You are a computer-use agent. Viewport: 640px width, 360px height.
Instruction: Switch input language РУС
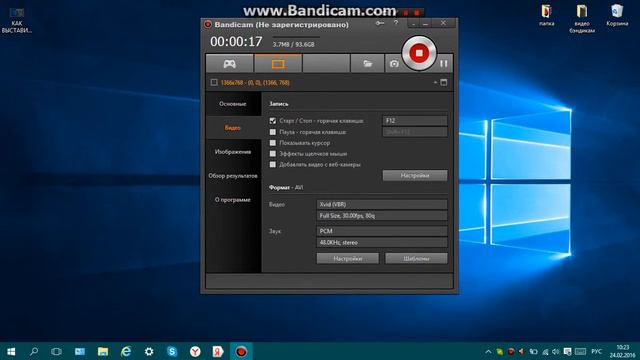pos(596,351)
